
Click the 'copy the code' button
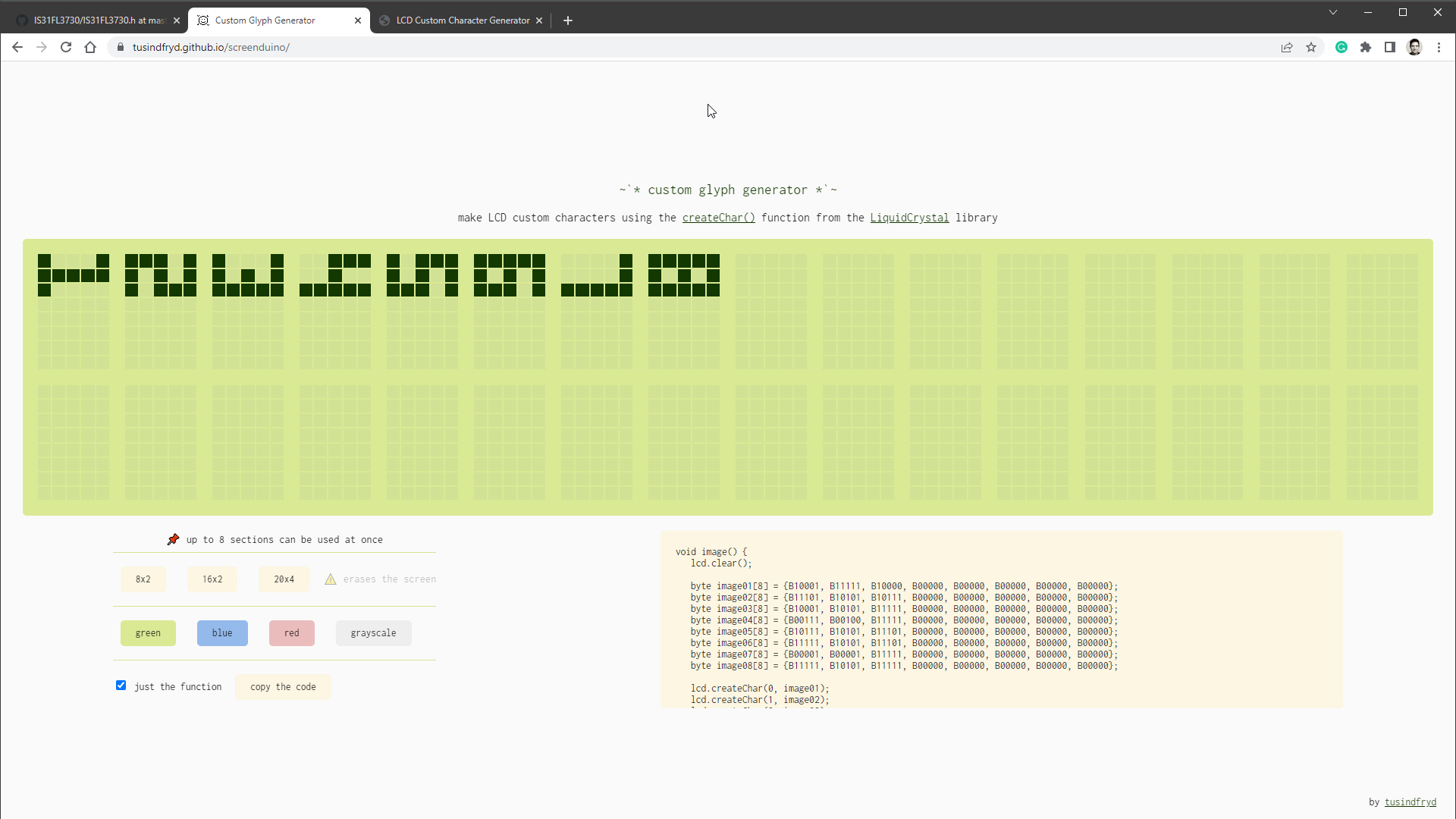tap(282, 686)
